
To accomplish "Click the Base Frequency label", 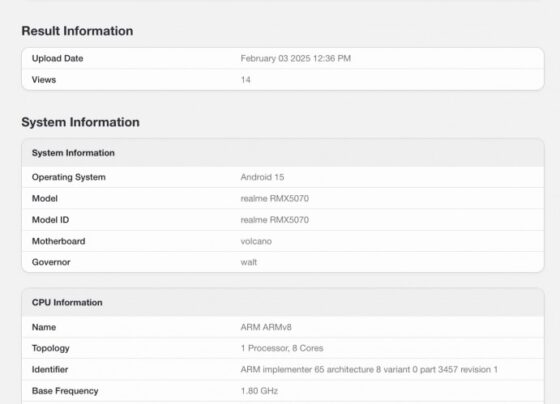I will (65, 391).
